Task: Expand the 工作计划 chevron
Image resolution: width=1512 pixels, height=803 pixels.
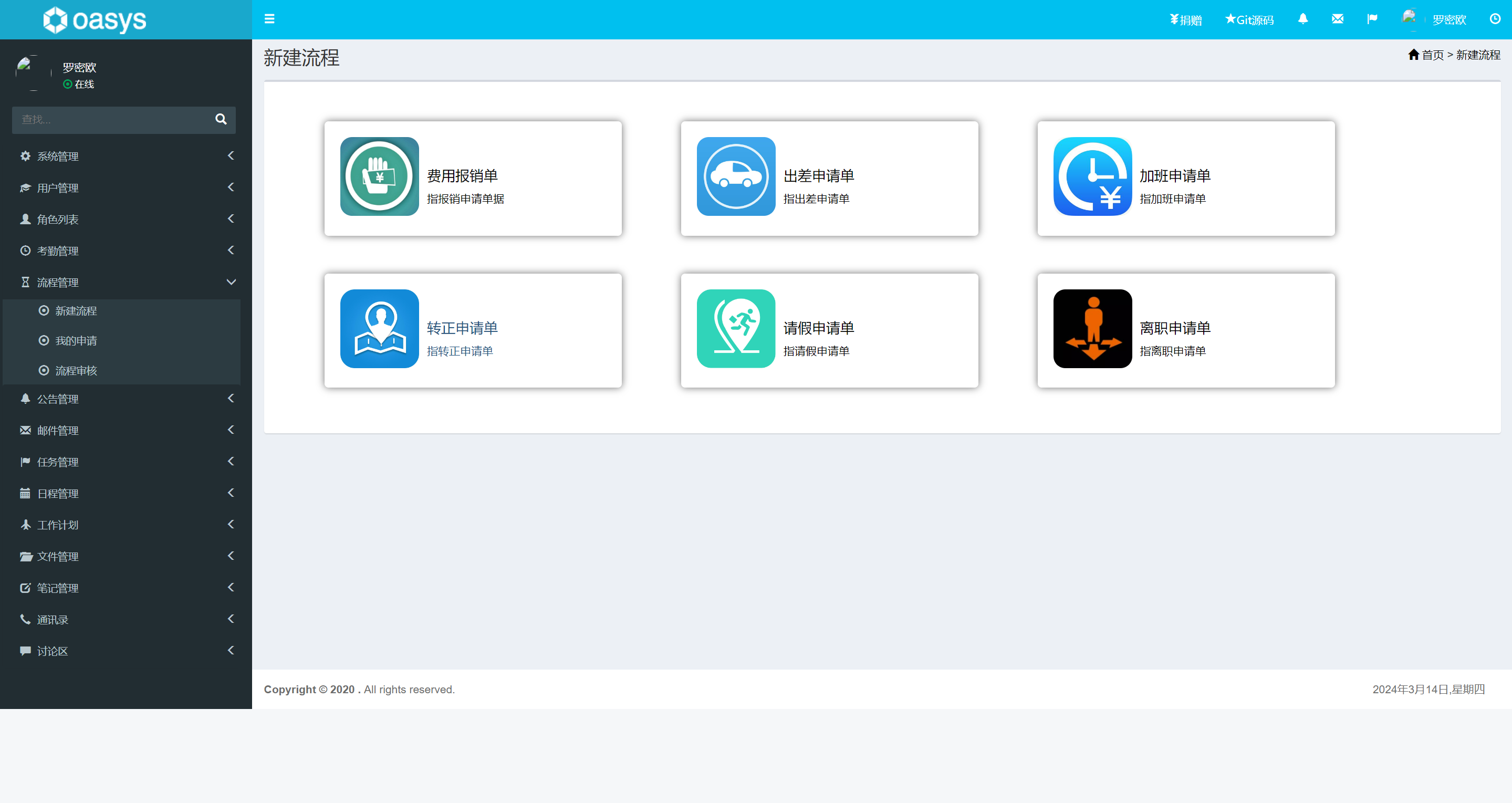Action: point(231,524)
